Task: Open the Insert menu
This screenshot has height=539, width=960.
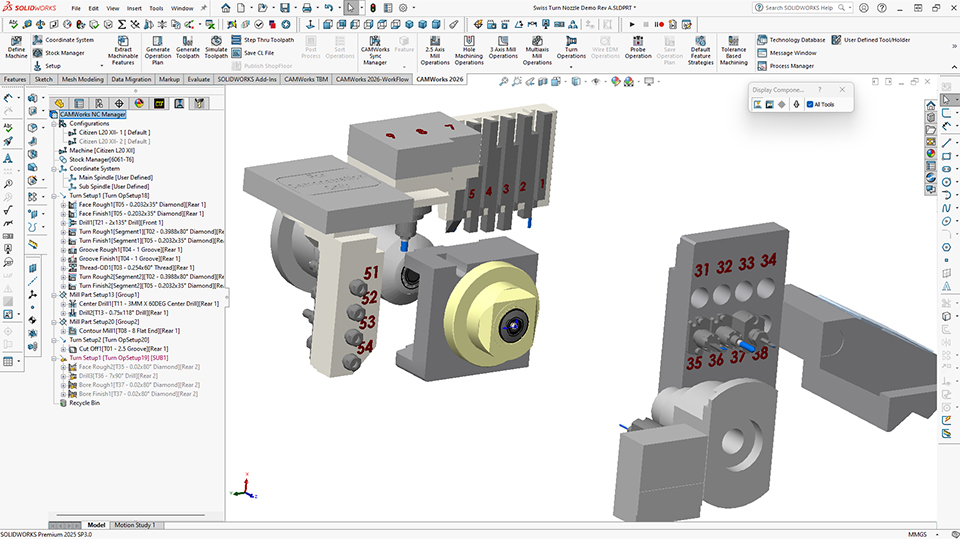Action: 134,8
